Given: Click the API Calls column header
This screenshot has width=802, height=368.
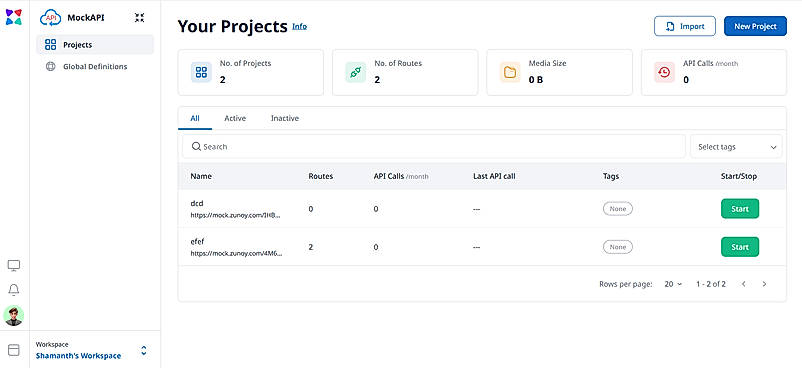Looking at the screenshot, I should [x=401, y=176].
